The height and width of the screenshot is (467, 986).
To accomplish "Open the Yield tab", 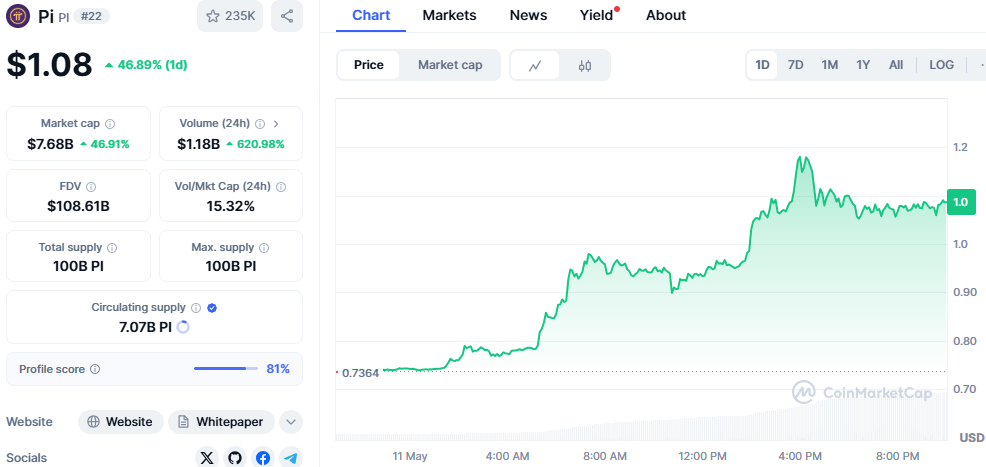I will pos(596,15).
